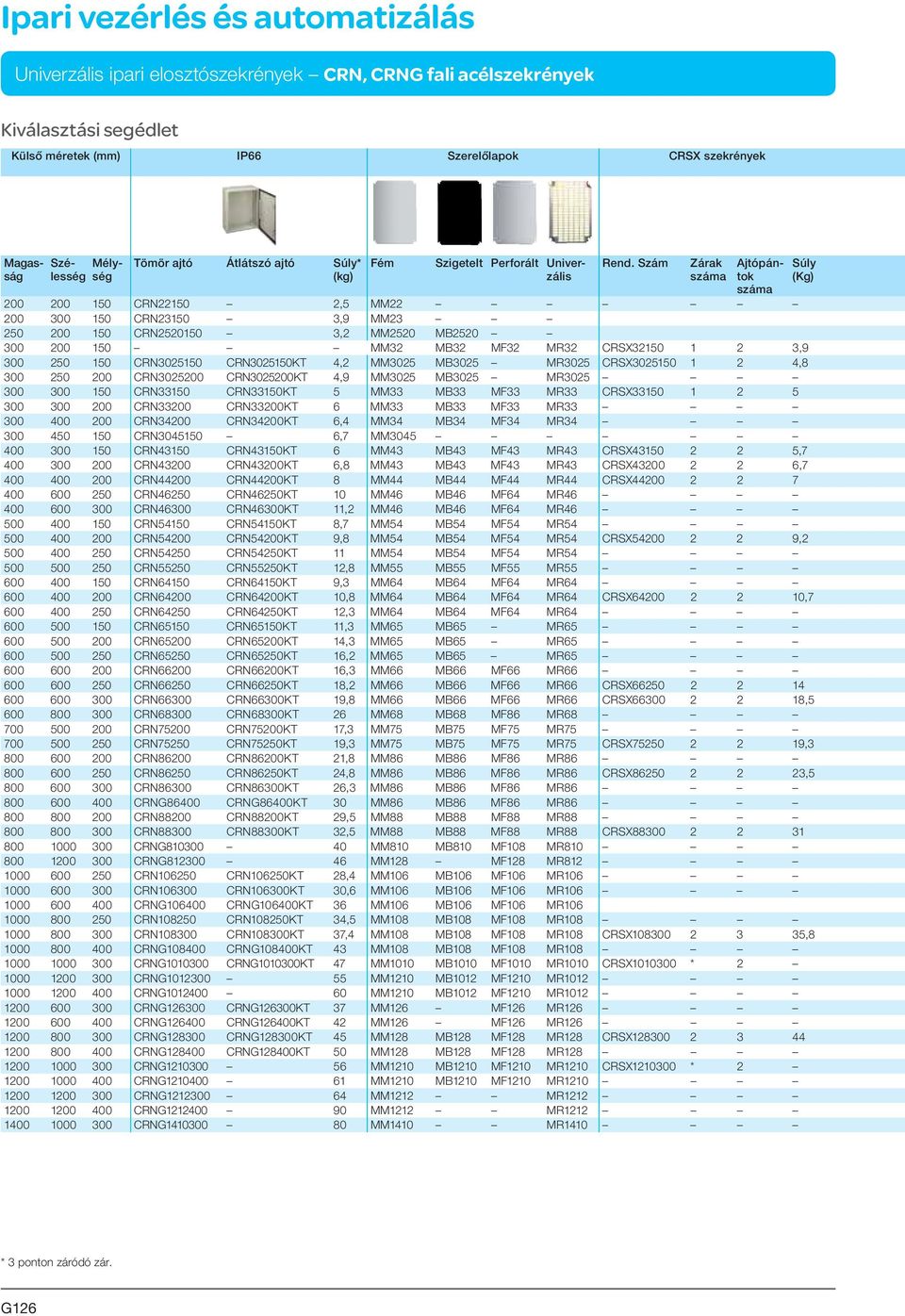Click the cell 'CRN65150KT'
This screenshot has width=905, height=1316.
click(261, 626)
